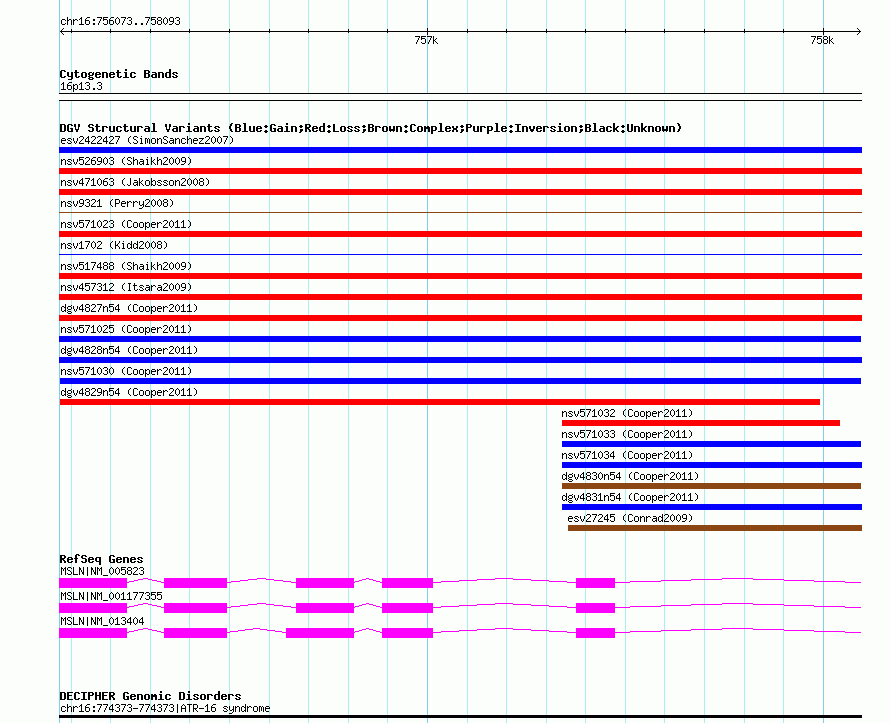Select the blue dgv4831n54 gain bar

pos(712,507)
